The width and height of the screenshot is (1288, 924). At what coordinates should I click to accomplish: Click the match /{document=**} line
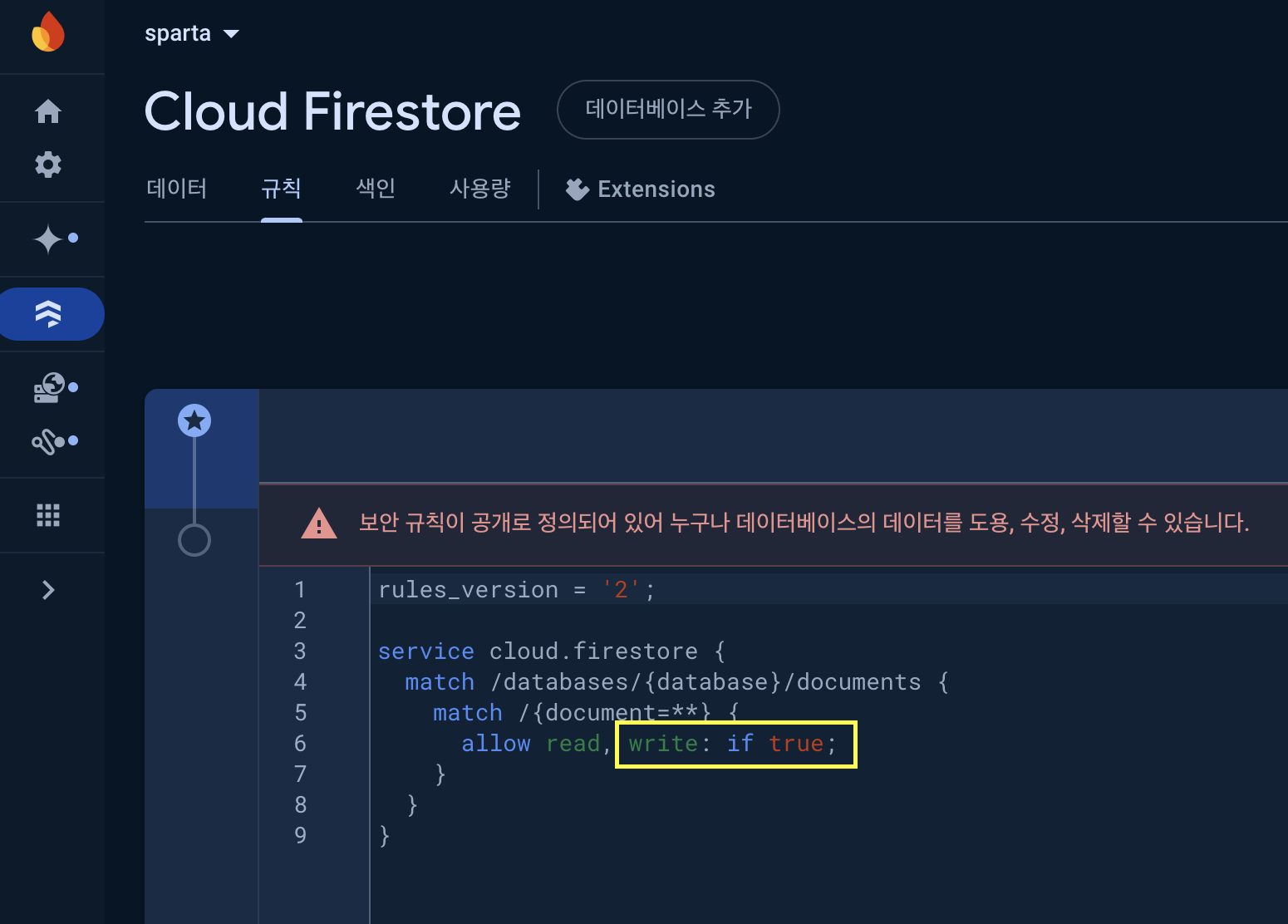586,712
